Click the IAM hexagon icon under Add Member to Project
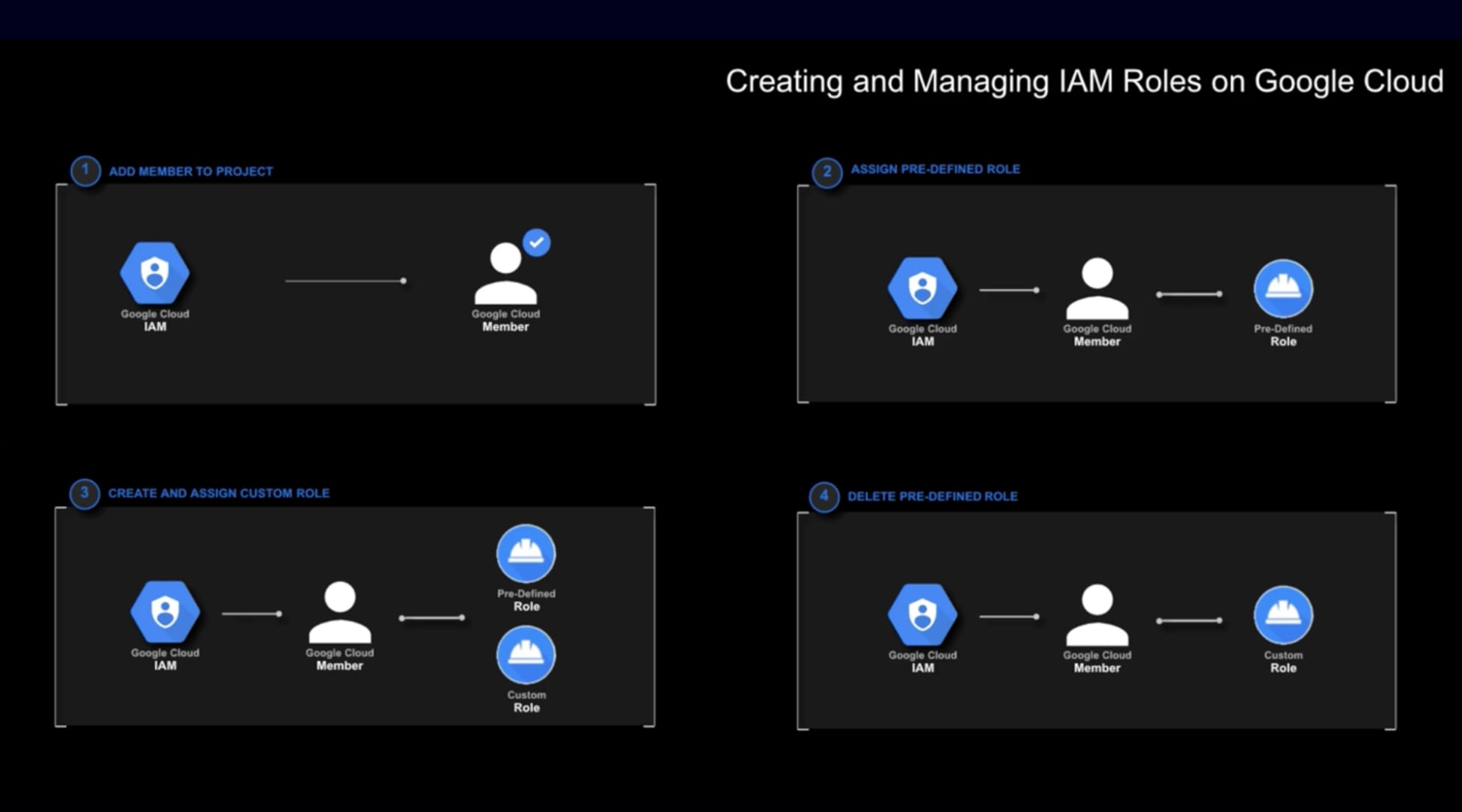 pos(155,272)
